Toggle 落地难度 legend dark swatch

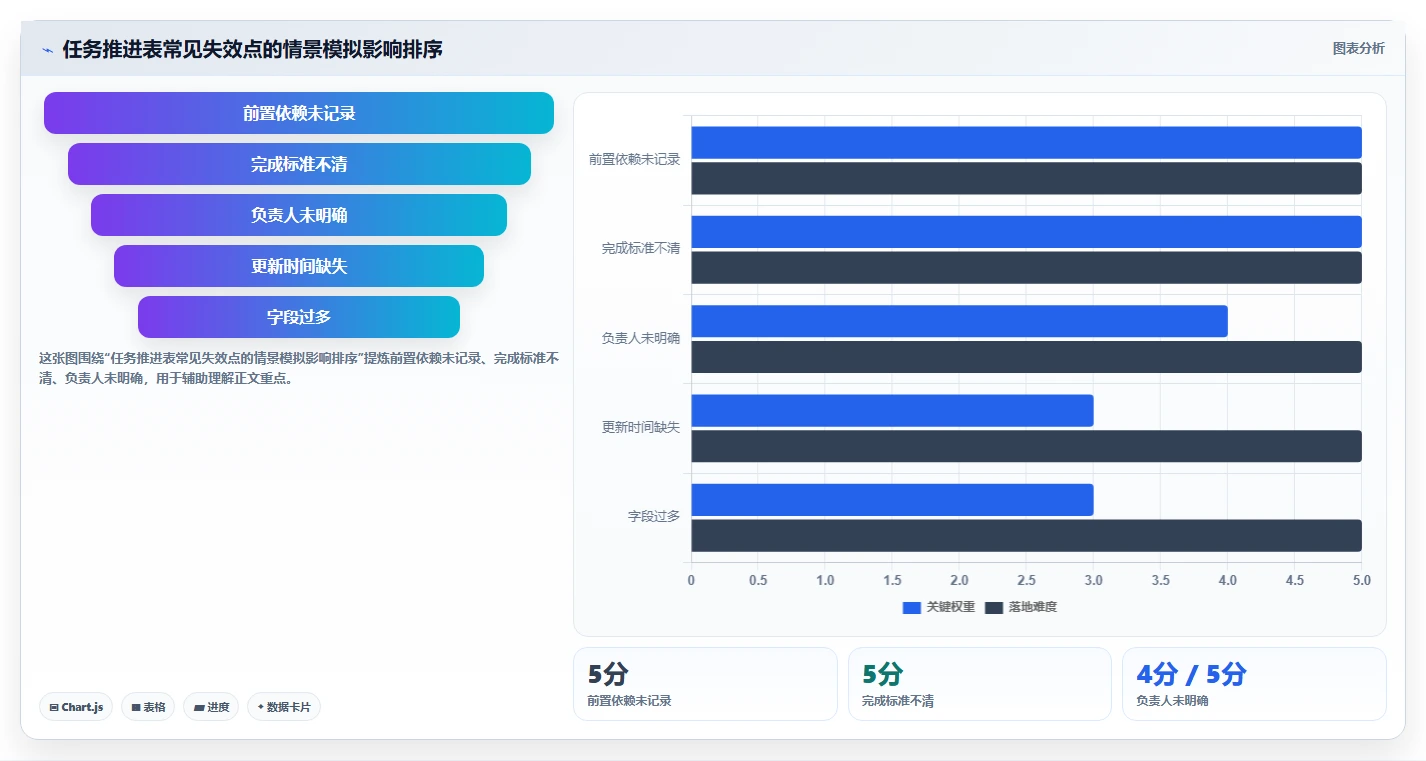point(993,607)
